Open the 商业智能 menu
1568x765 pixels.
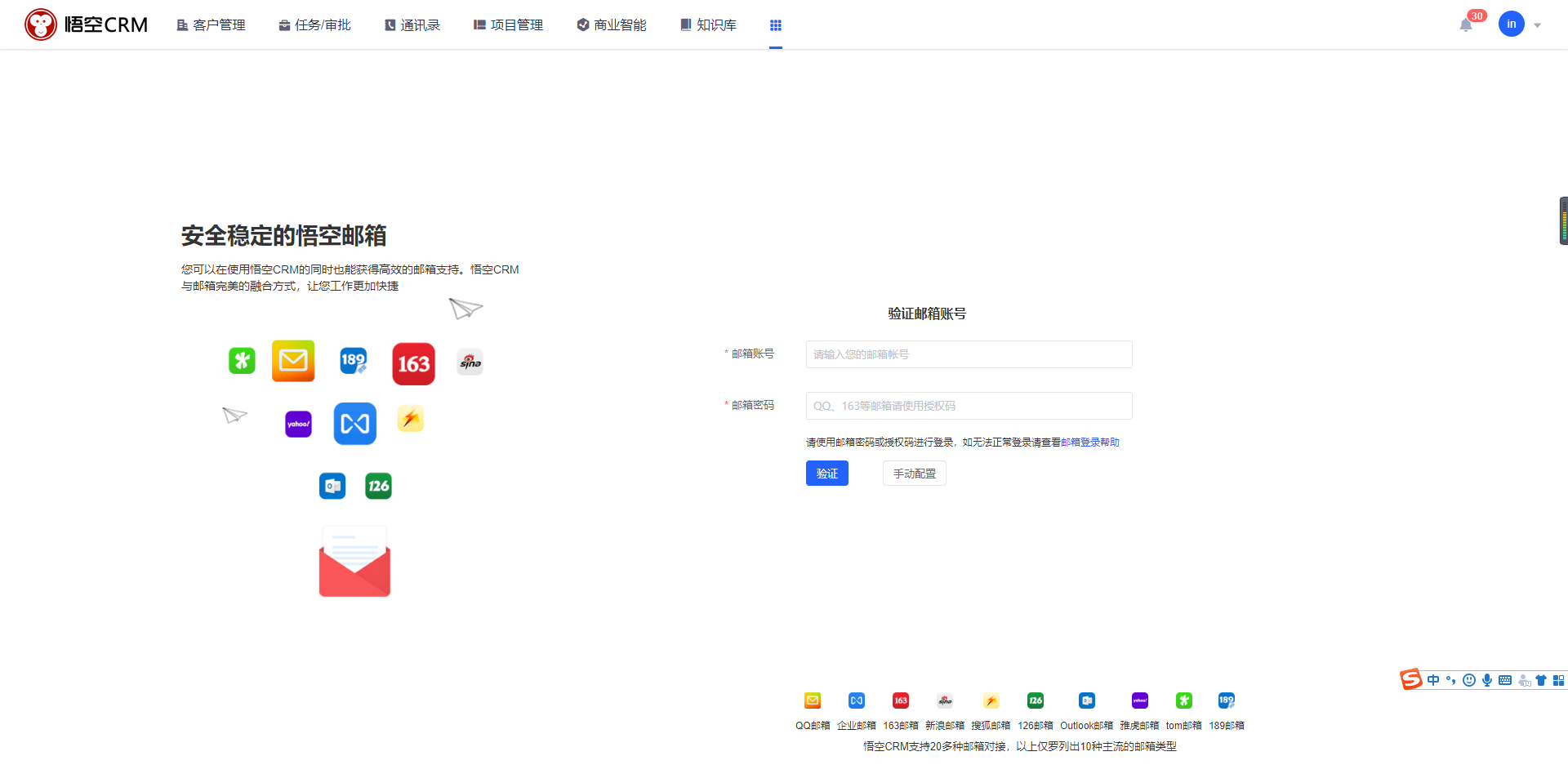[x=612, y=25]
